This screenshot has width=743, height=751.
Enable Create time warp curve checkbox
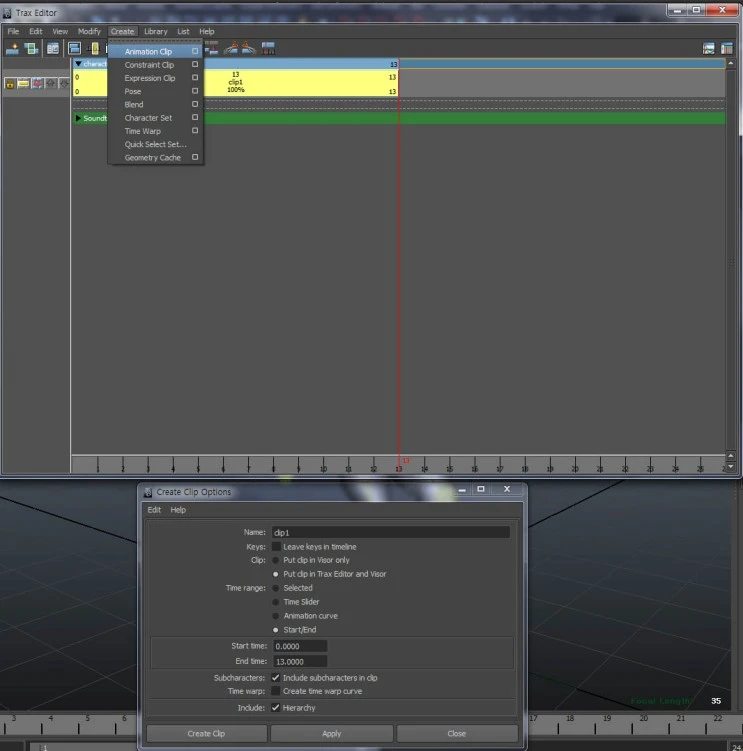point(275,691)
